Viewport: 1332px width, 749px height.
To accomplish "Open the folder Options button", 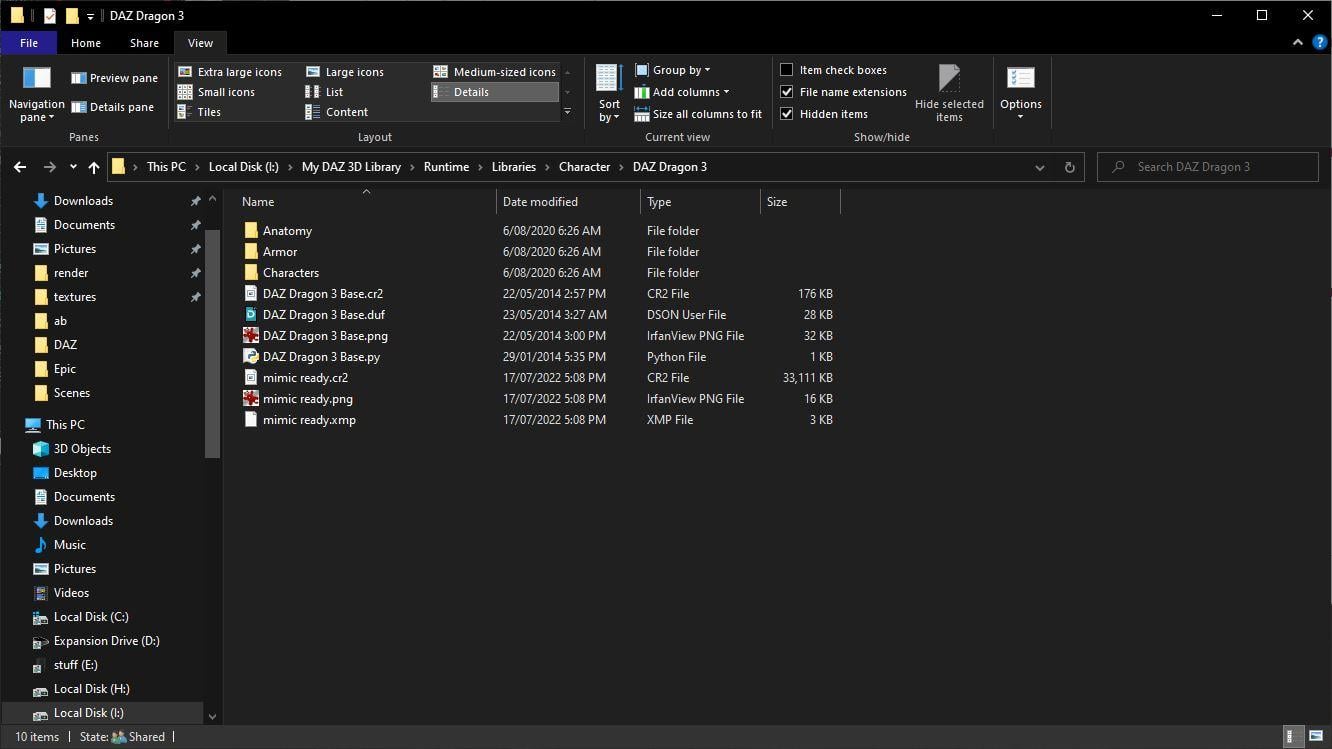I will pyautogui.click(x=1021, y=93).
